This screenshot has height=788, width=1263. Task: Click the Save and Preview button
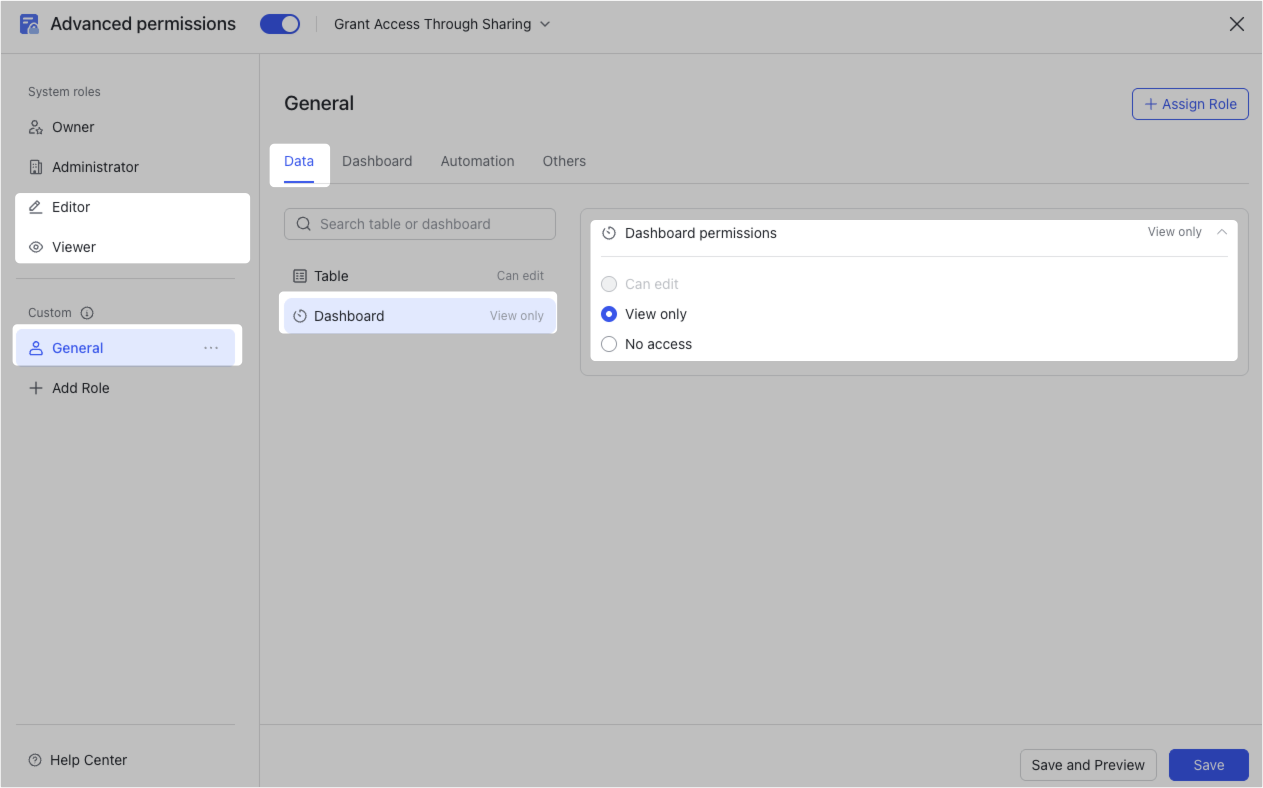[1088, 765]
